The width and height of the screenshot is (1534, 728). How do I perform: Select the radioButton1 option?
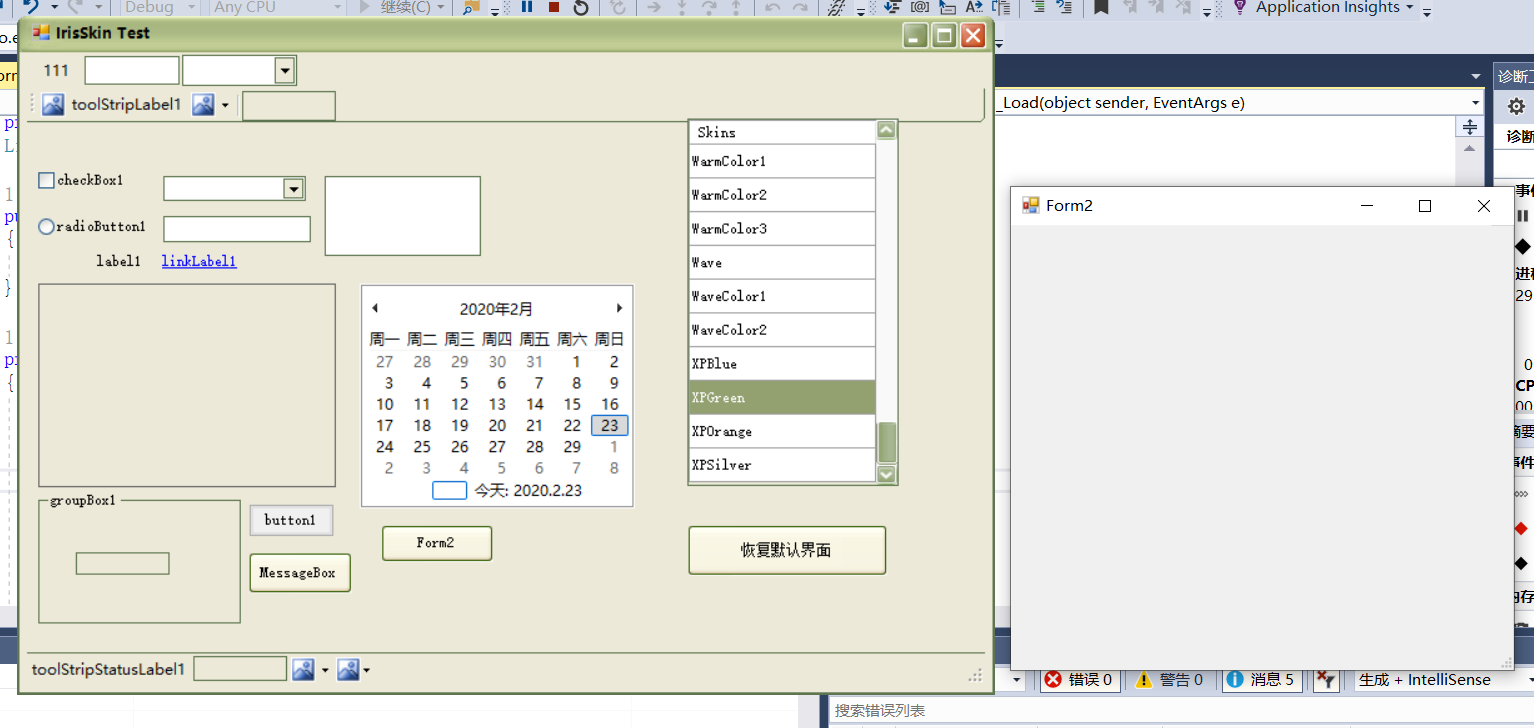pyautogui.click(x=45, y=227)
